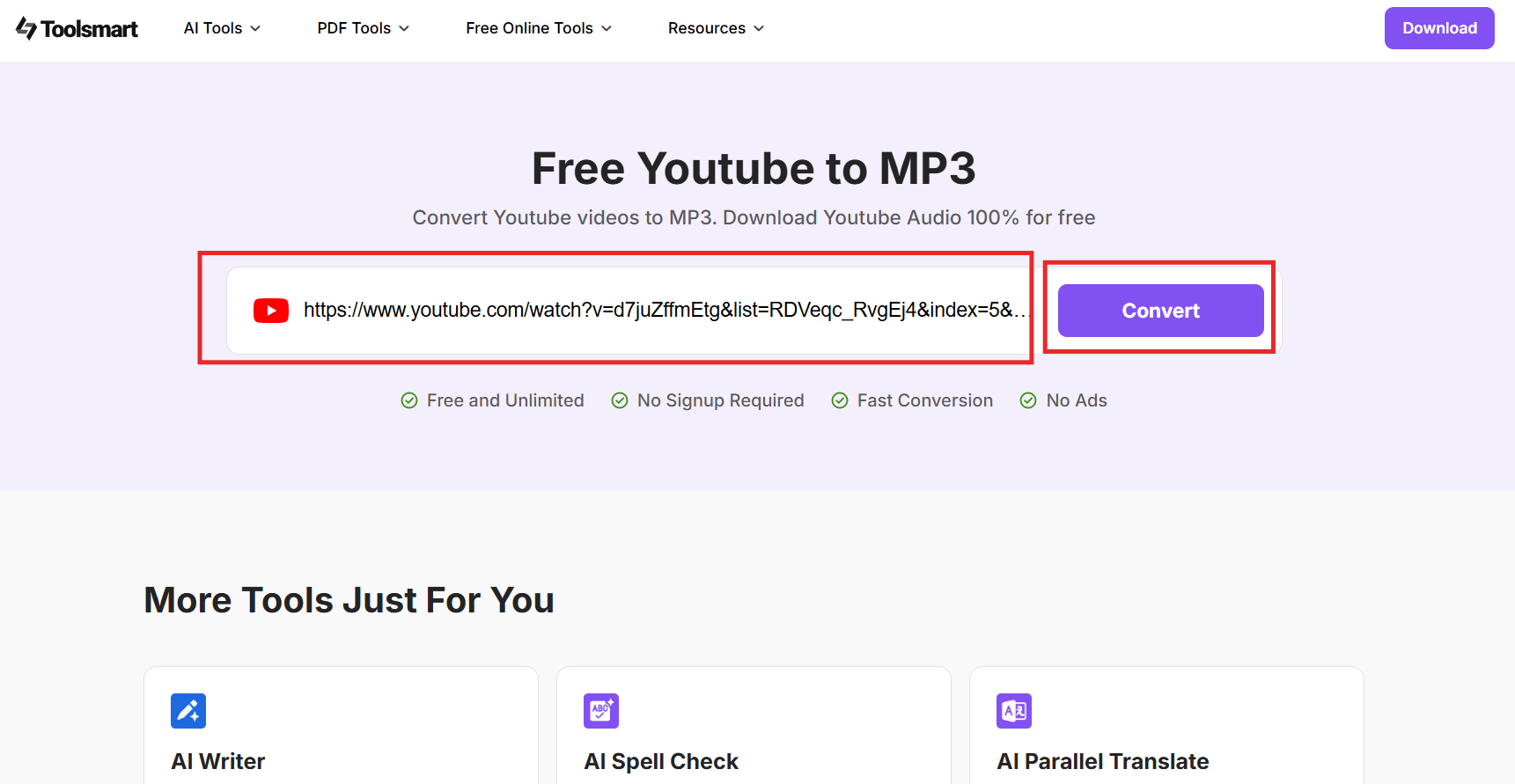Image resolution: width=1515 pixels, height=784 pixels.
Task: Open the Resources menu
Action: click(716, 28)
